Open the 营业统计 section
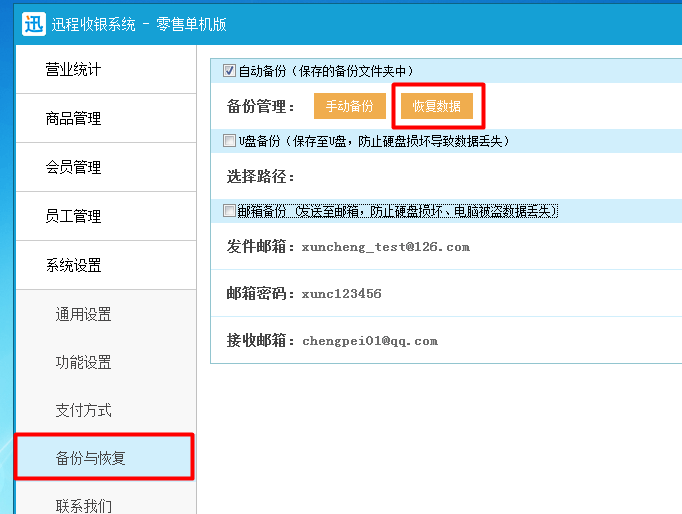Screen dimensions: 682x514 (x=73, y=70)
